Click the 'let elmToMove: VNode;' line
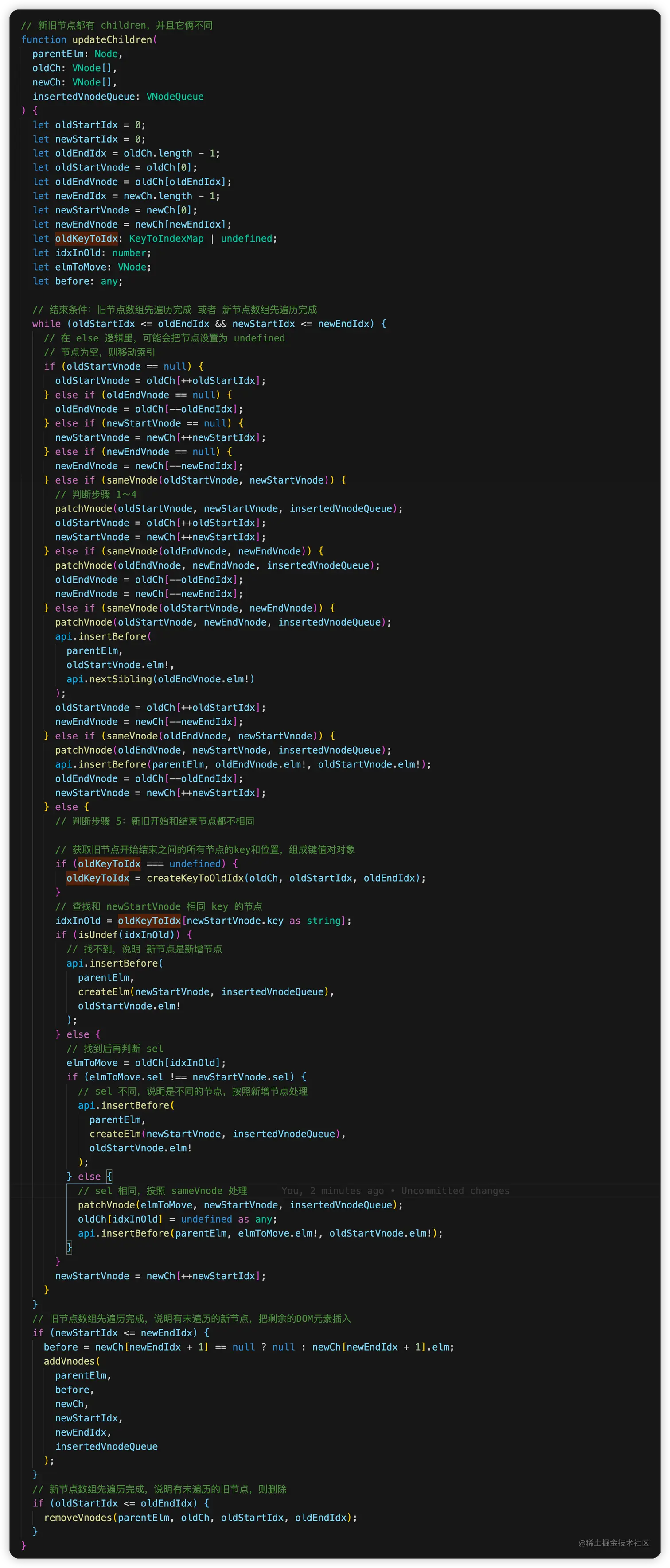This screenshot has width=670, height=1568. 92,267
